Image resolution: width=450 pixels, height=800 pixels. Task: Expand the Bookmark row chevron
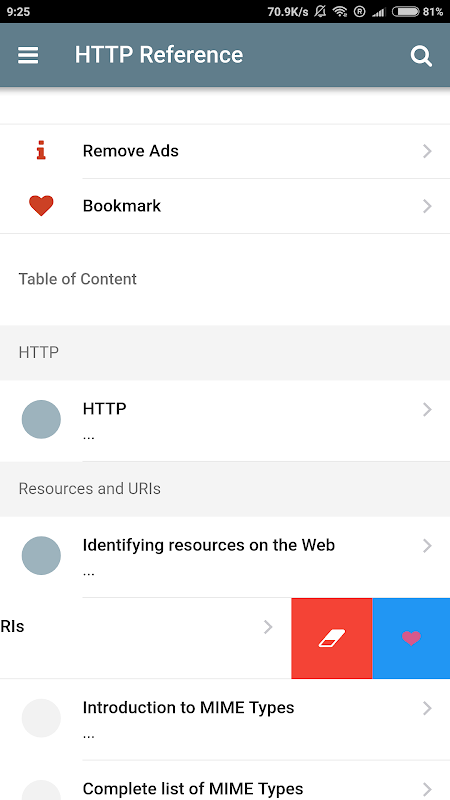(x=428, y=206)
